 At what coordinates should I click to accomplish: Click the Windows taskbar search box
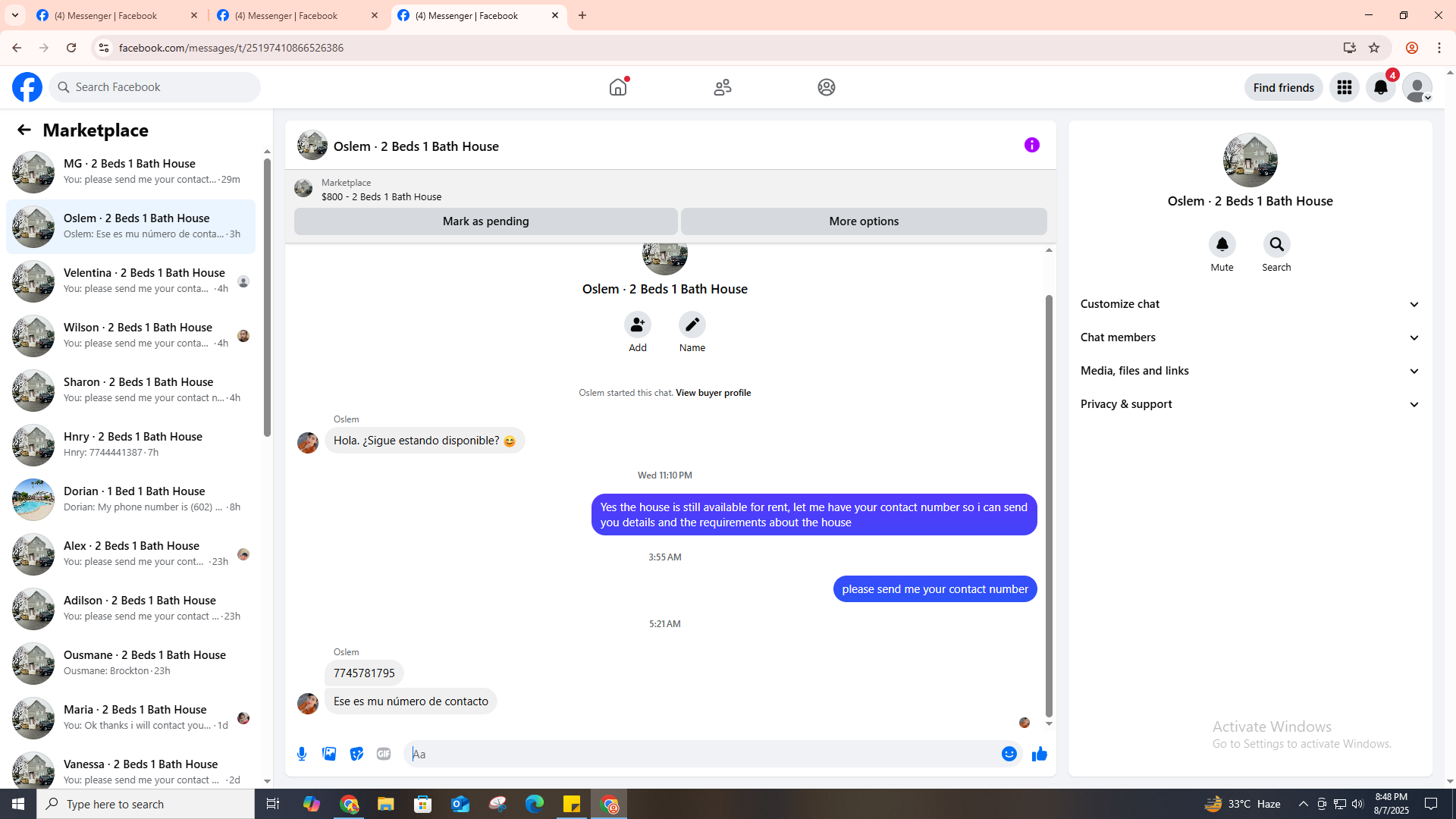146,804
